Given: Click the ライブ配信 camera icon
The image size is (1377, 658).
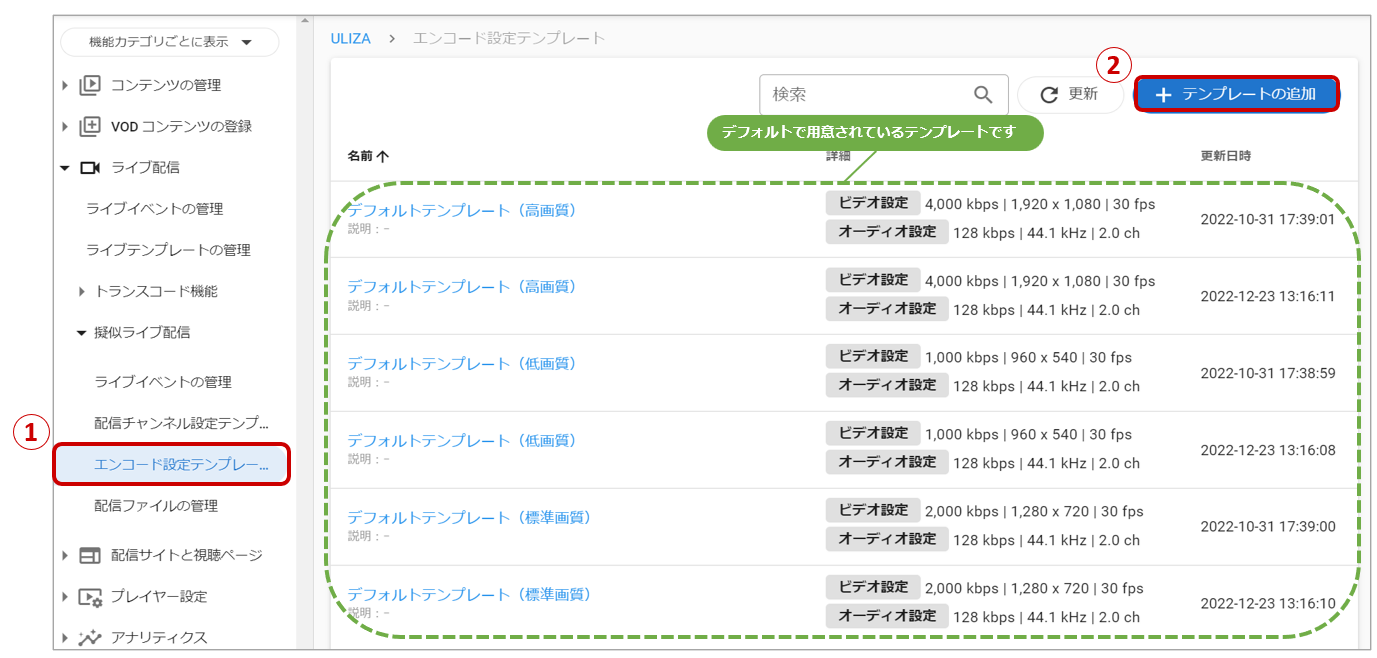Looking at the screenshot, I should click(x=90, y=168).
